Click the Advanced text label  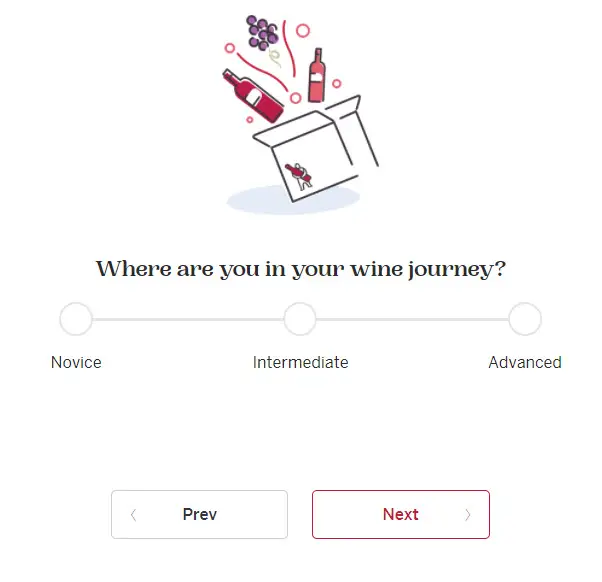tap(525, 362)
